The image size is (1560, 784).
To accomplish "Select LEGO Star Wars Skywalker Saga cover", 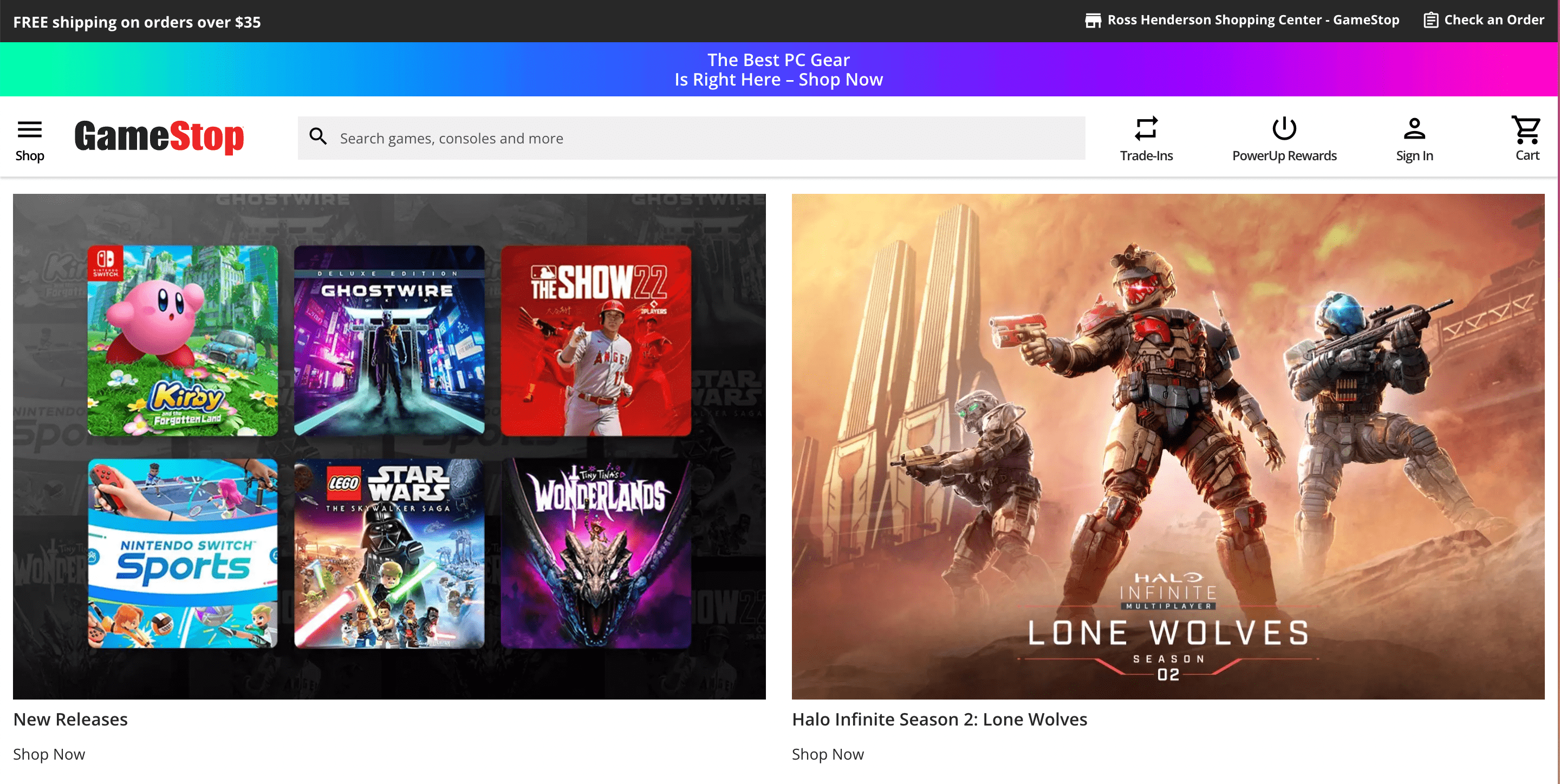I will [389, 553].
